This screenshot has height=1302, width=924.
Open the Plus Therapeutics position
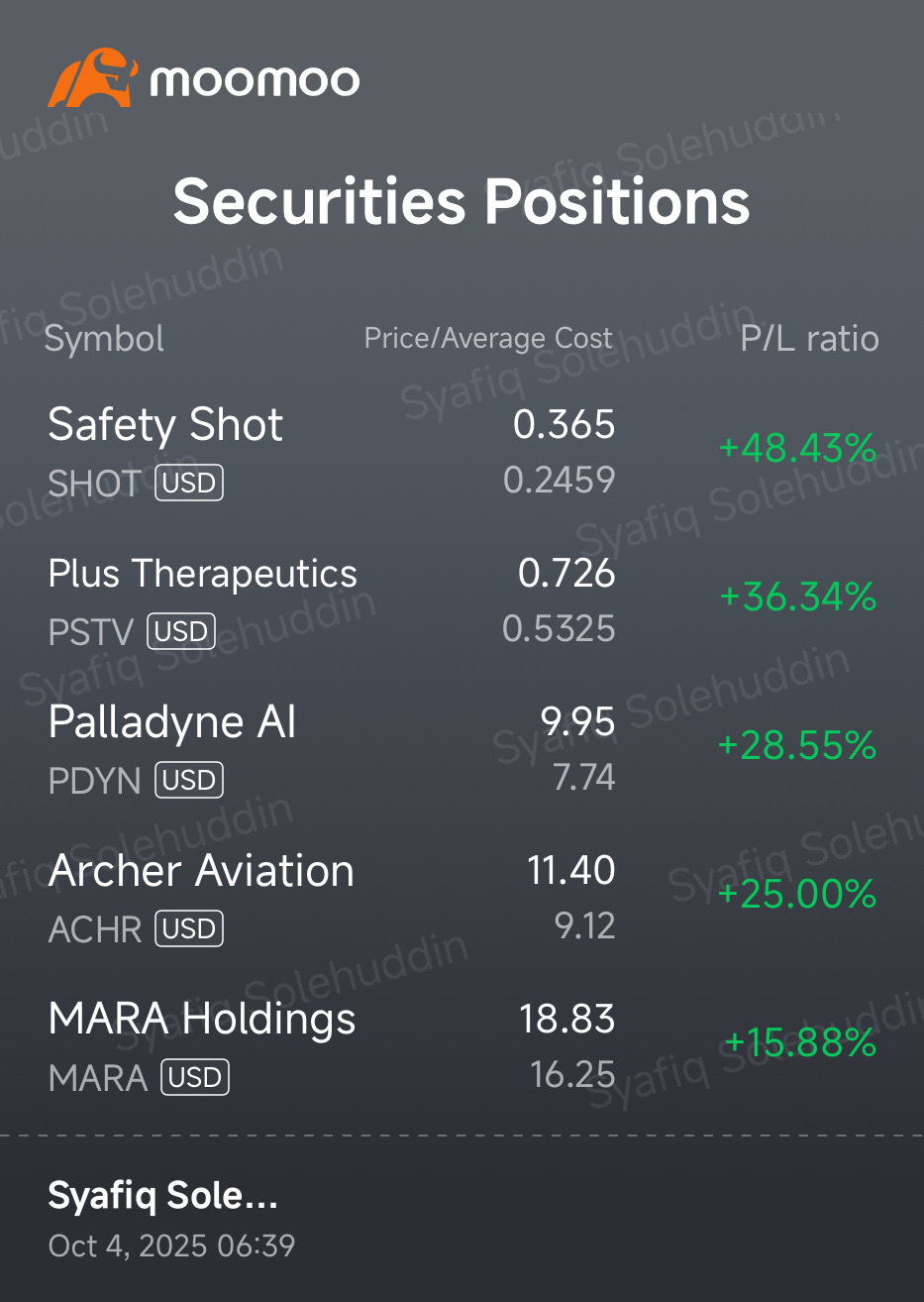click(462, 599)
